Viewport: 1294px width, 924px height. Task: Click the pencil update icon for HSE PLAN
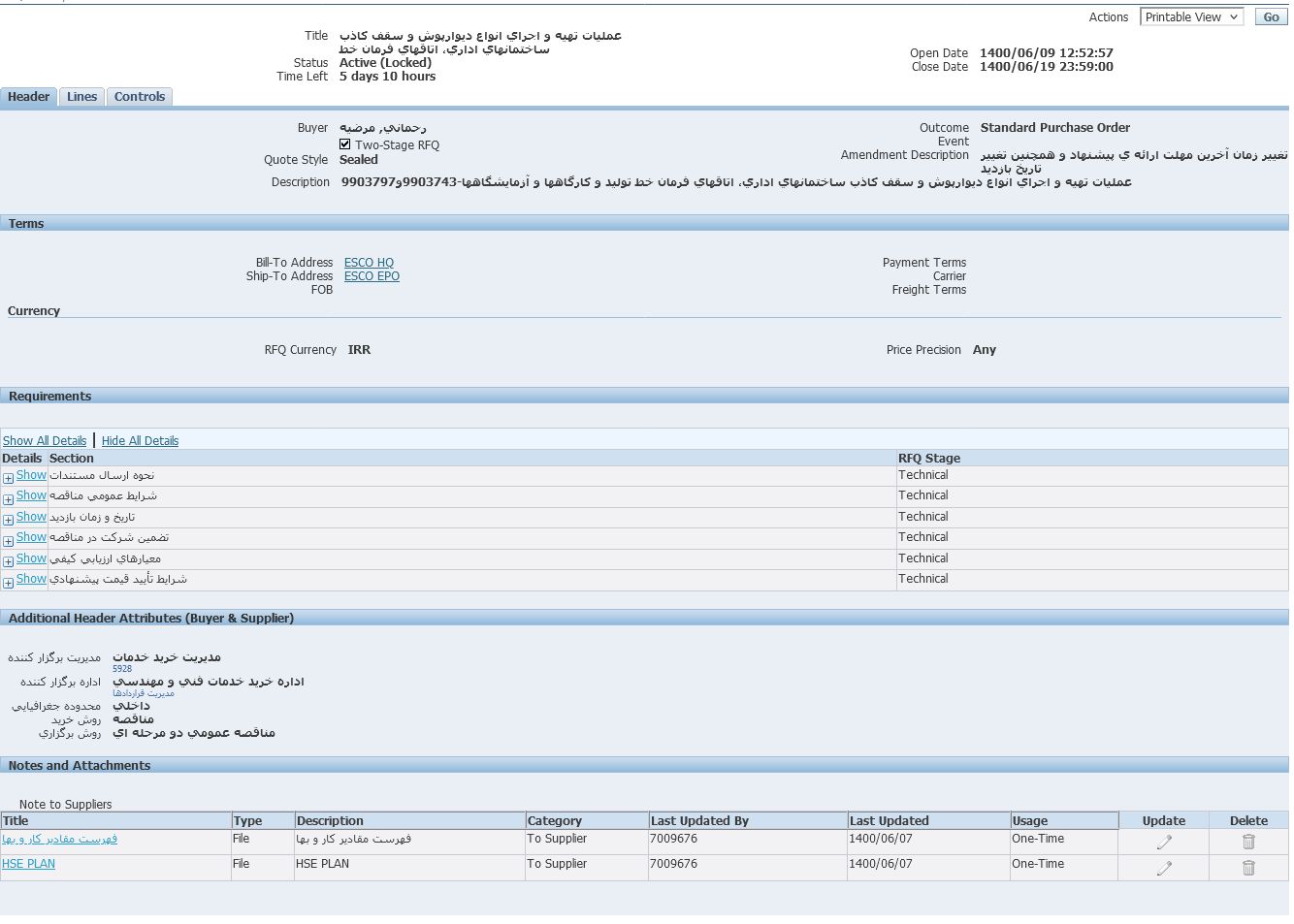[x=1164, y=868]
